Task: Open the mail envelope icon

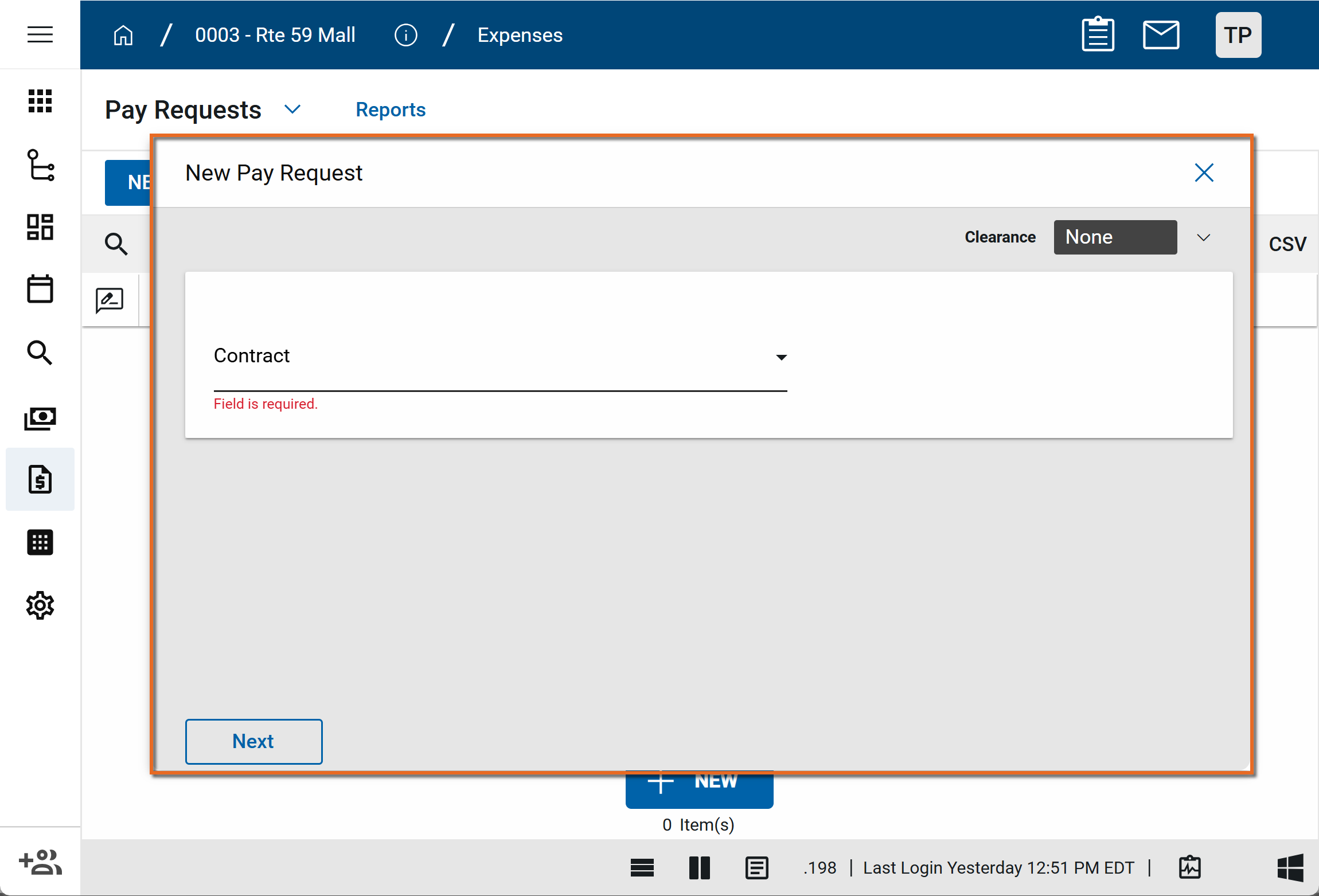Action: point(1161,35)
